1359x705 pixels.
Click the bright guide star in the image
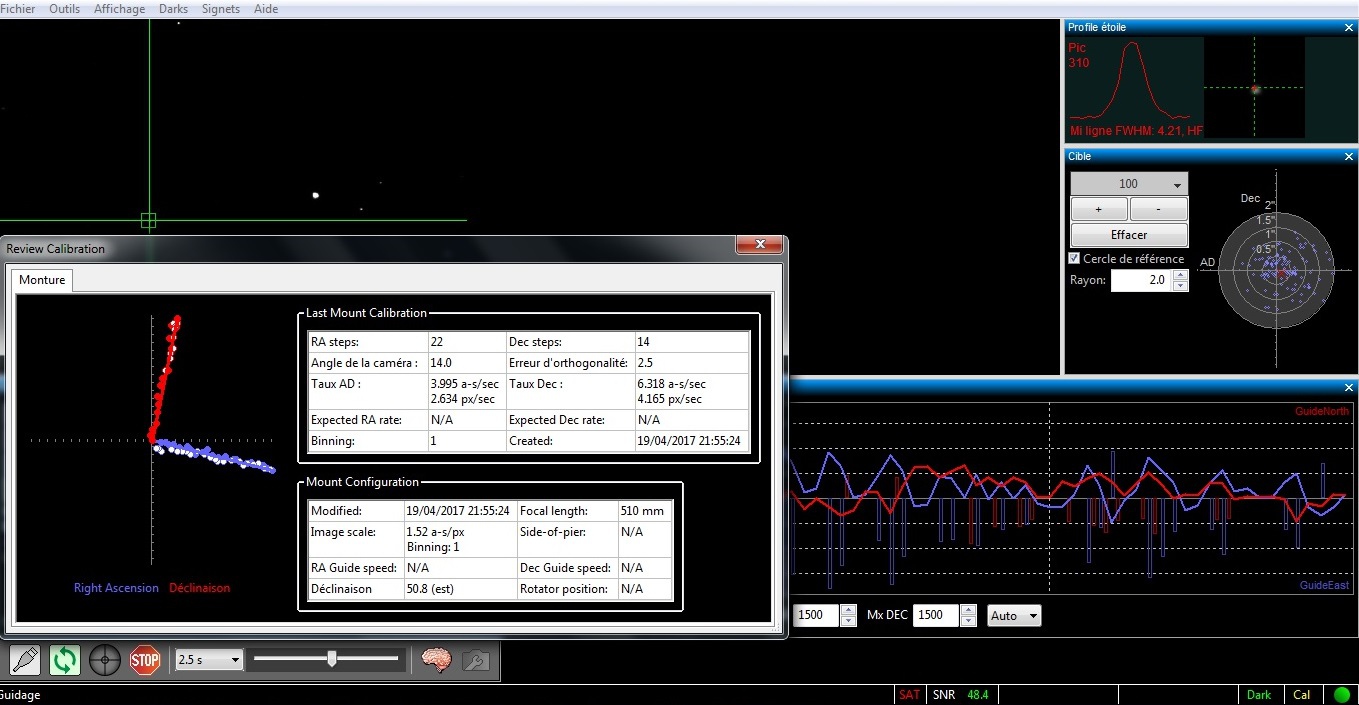(x=316, y=195)
